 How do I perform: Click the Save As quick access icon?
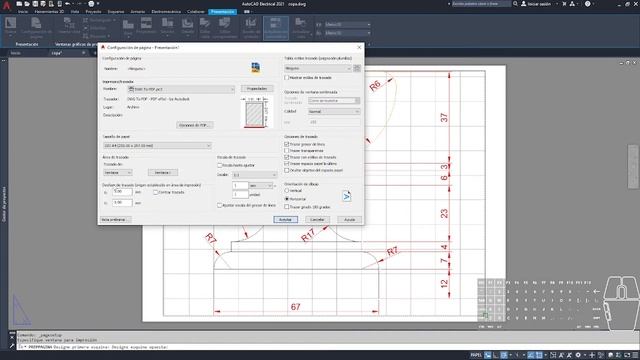coord(43,4)
